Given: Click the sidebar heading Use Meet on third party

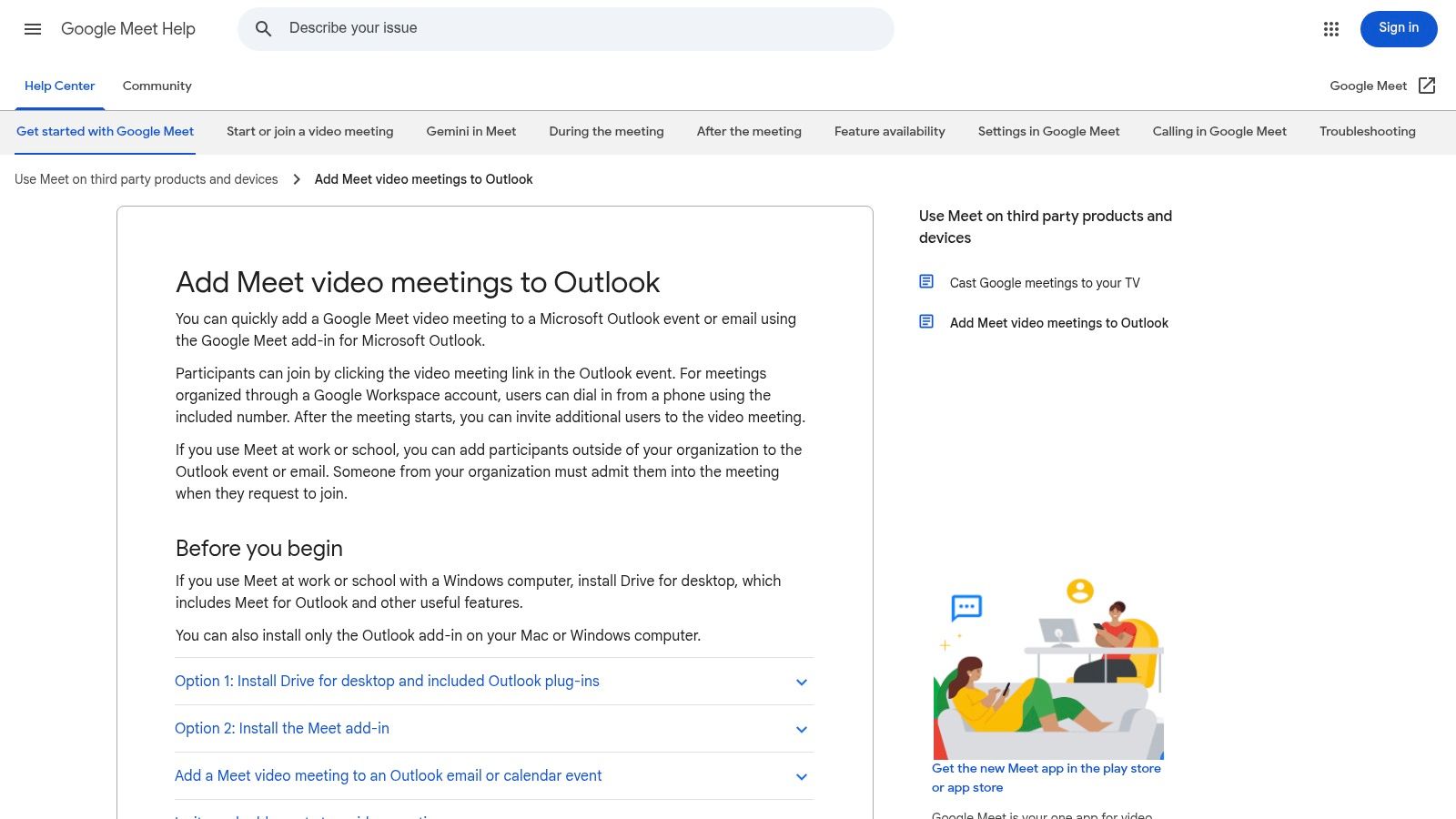Looking at the screenshot, I should tap(1046, 227).
